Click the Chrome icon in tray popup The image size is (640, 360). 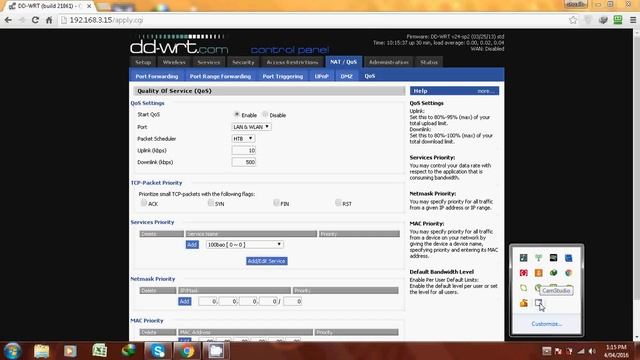(x=568, y=273)
